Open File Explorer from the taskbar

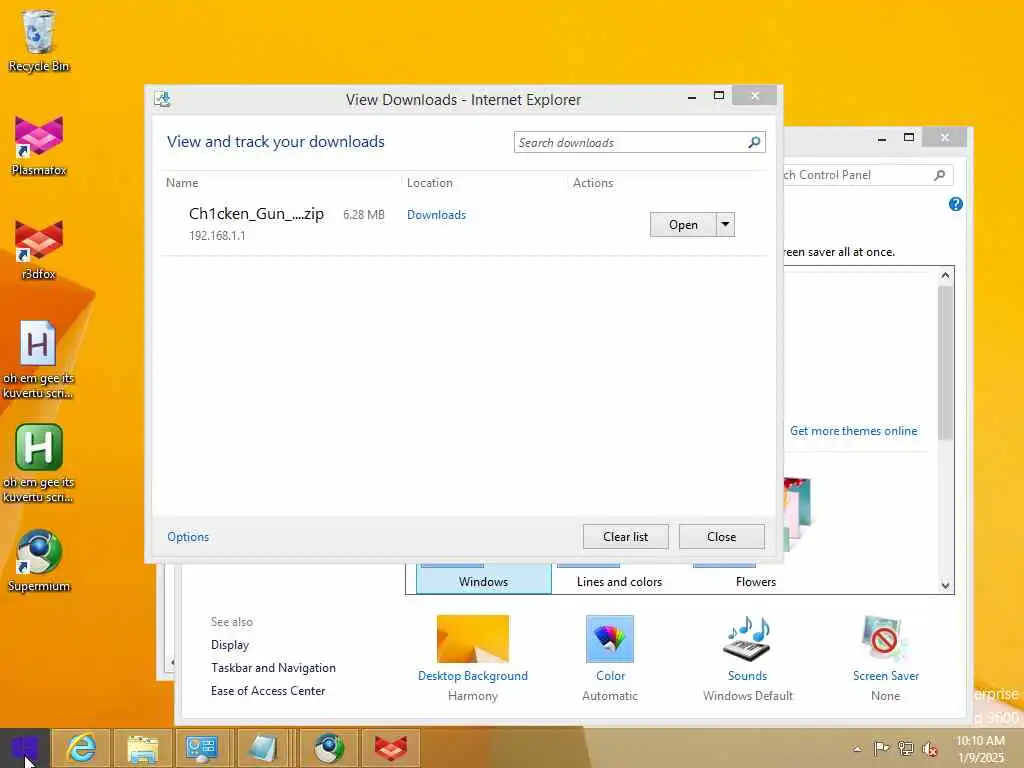pyautogui.click(x=142, y=748)
